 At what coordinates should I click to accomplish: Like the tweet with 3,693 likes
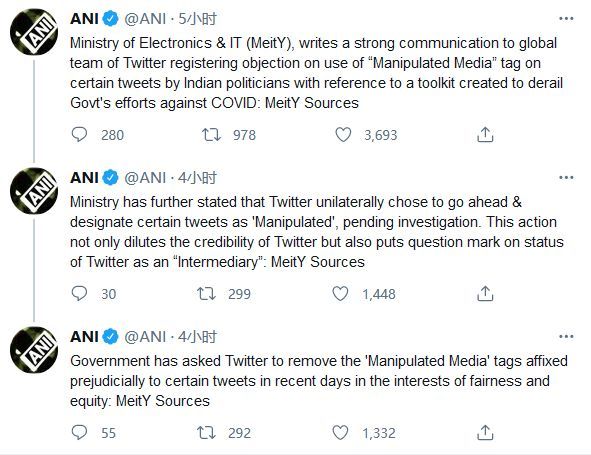tap(343, 135)
